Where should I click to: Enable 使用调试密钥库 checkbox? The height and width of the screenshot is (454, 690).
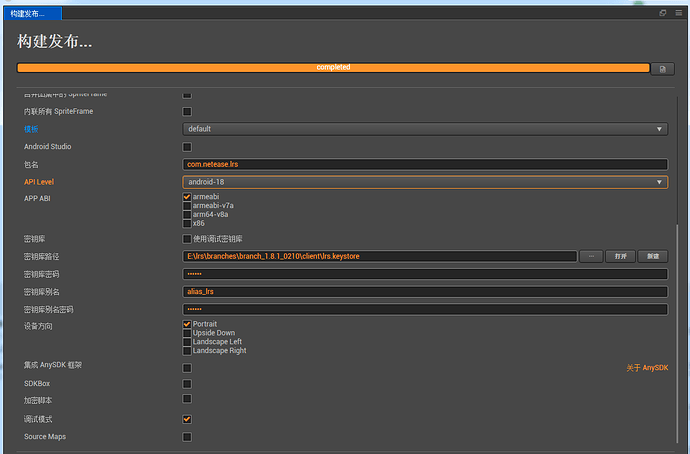click(187, 239)
